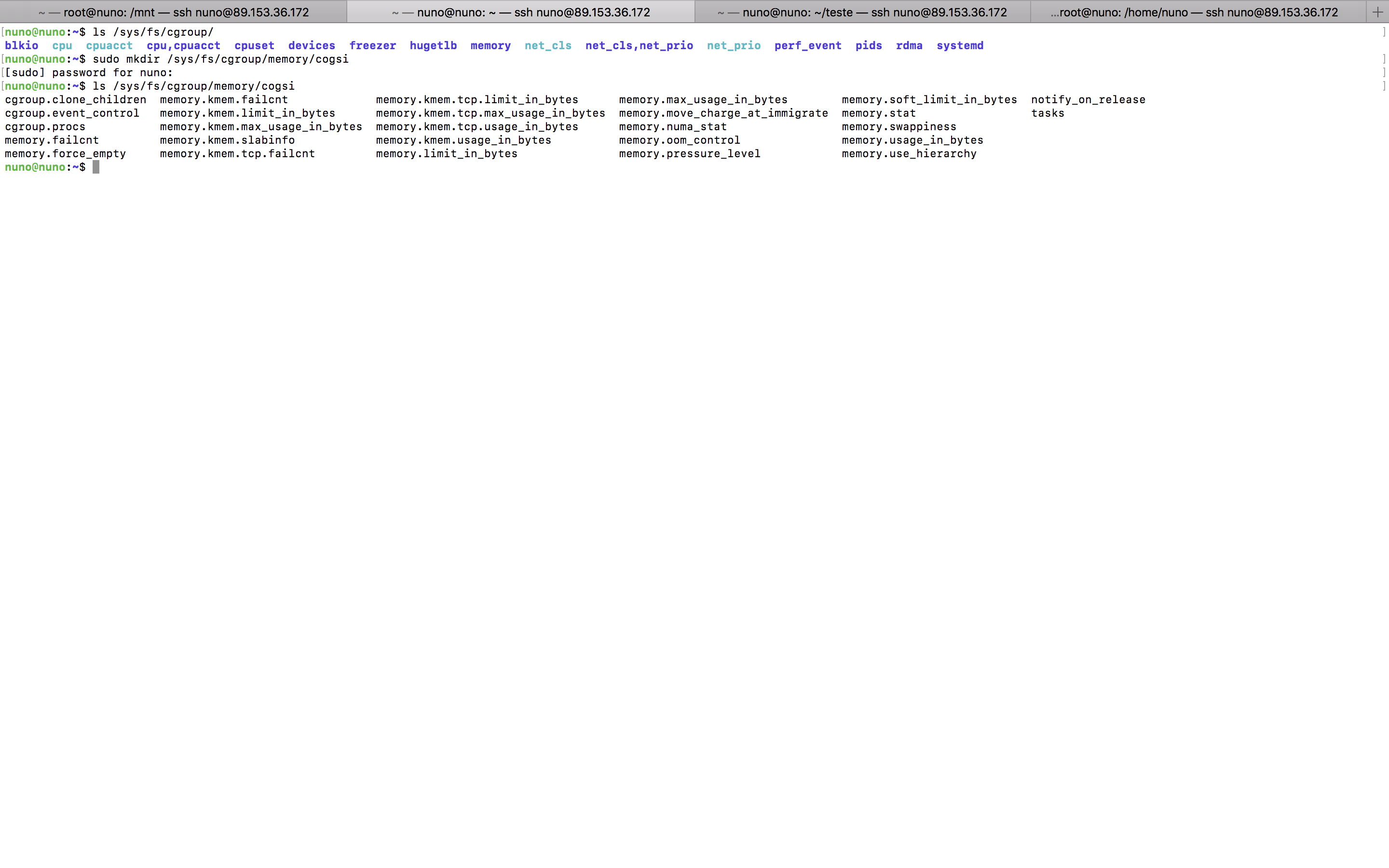This screenshot has height=868, width=1389.
Task: Click the hugetlb directory entry
Action: [434, 45]
